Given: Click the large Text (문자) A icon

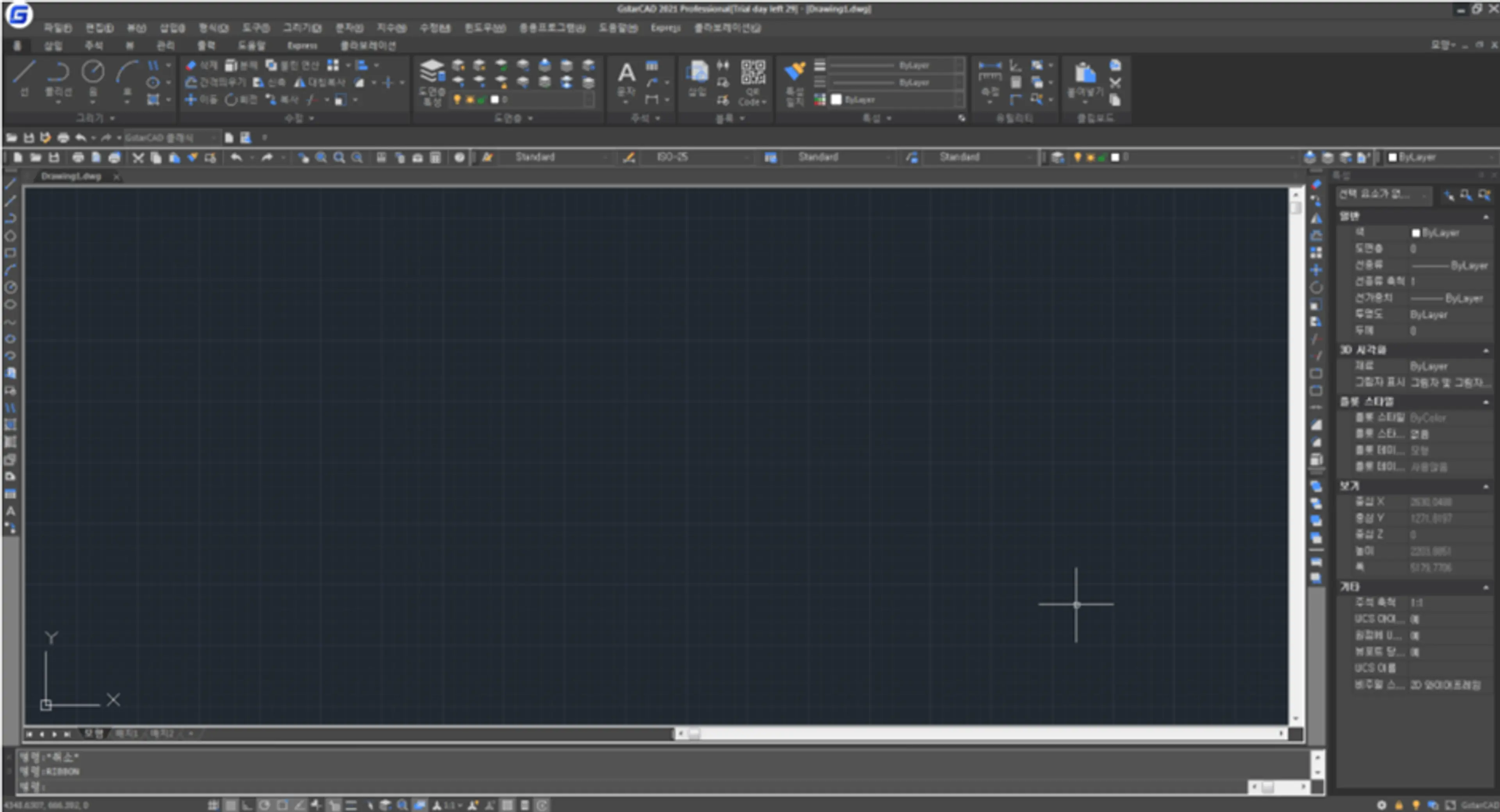Looking at the screenshot, I should (x=627, y=73).
